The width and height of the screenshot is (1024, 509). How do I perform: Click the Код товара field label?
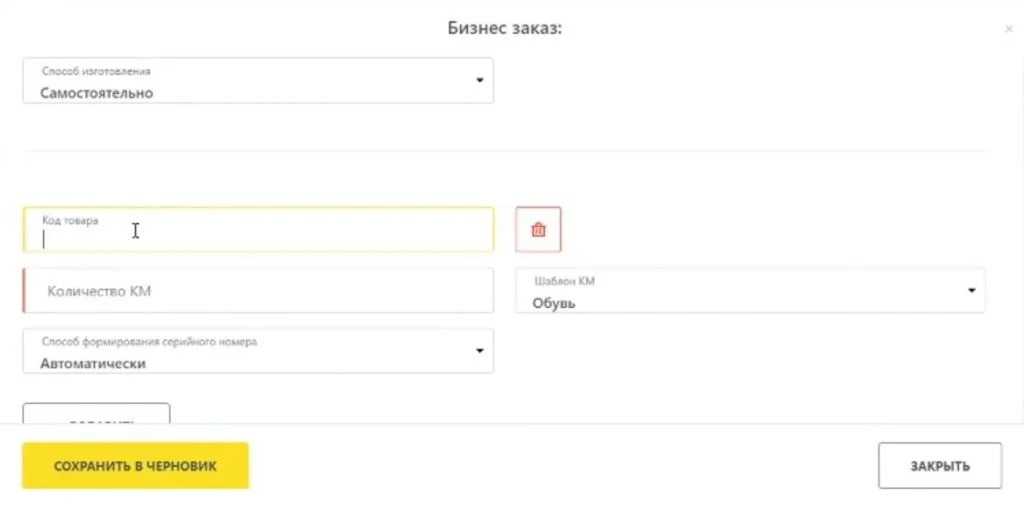tap(70, 220)
